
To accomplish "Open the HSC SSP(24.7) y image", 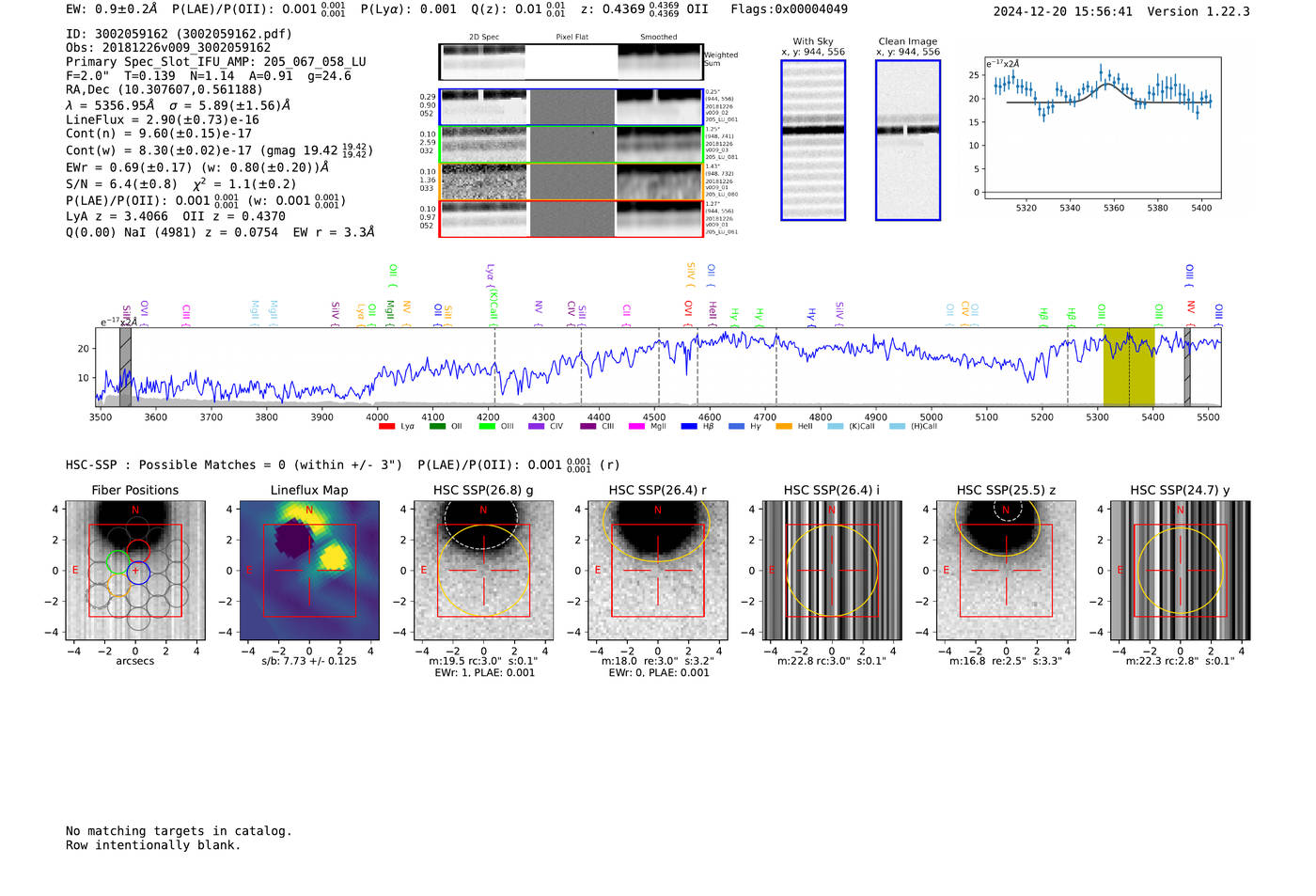I will 1181,571.
